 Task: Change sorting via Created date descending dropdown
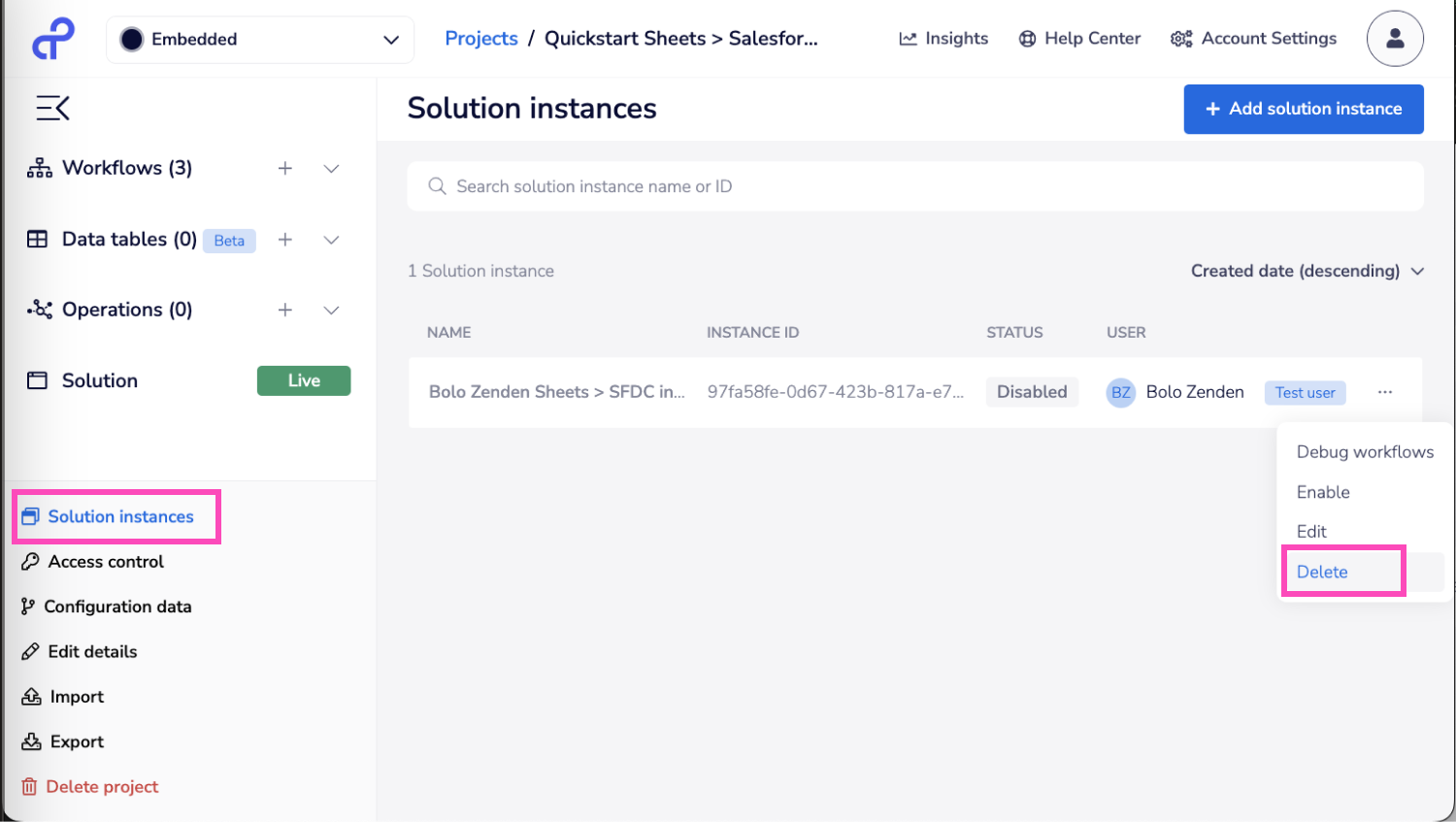tap(1307, 271)
